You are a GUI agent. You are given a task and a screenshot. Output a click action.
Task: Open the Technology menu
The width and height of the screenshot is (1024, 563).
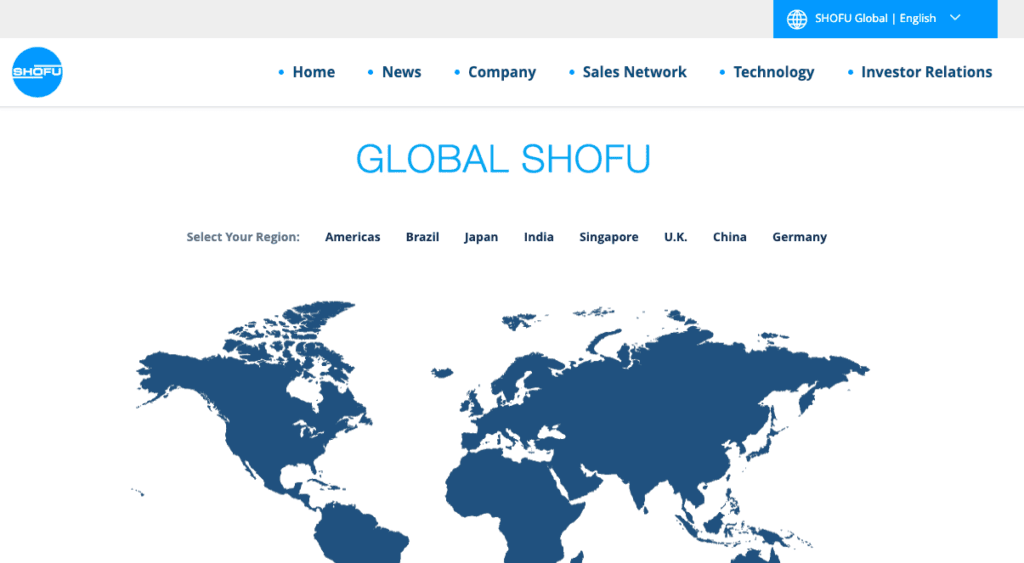point(773,72)
